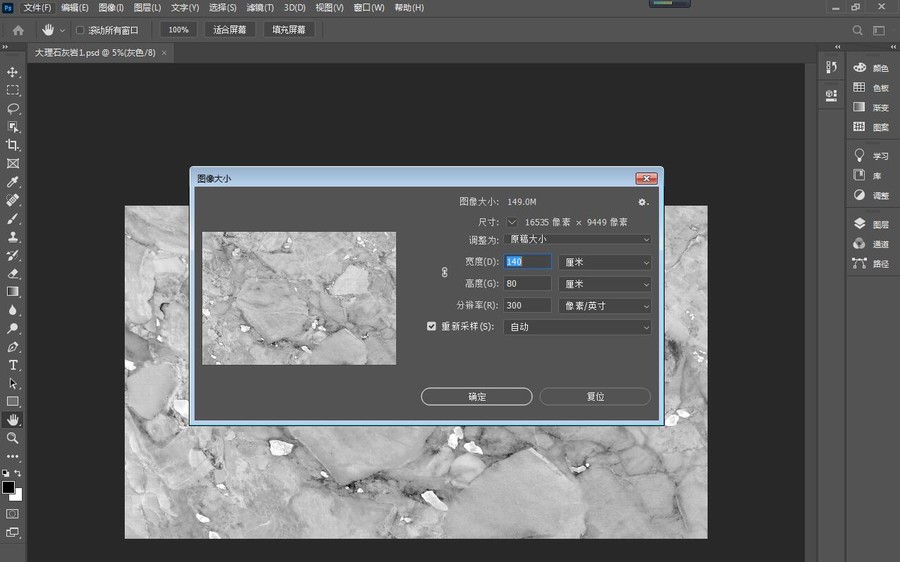Image resolution: width=900 pixels, height=562 pixels.
Task: Select the Eyedropper tool
Action: pyautogui.click(x=13, y=182)
